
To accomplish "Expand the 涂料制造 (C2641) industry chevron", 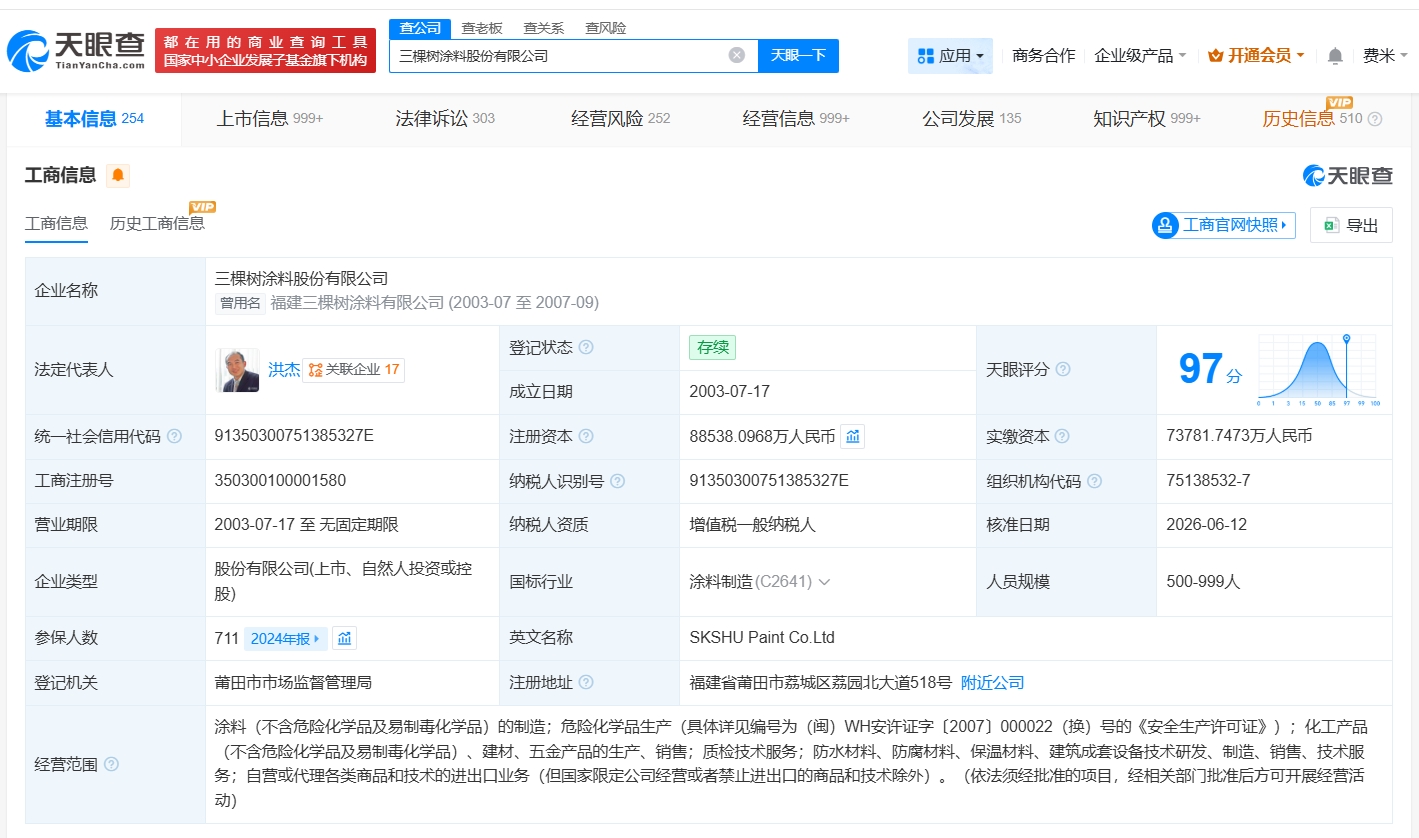I will (x=825, y=582).
